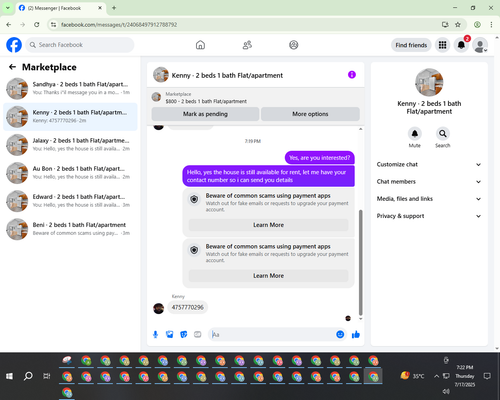Image resolution: width=500 pixels, height=400 pixels.
Task: Open Windows notification center
Action: tap(487, 376)
